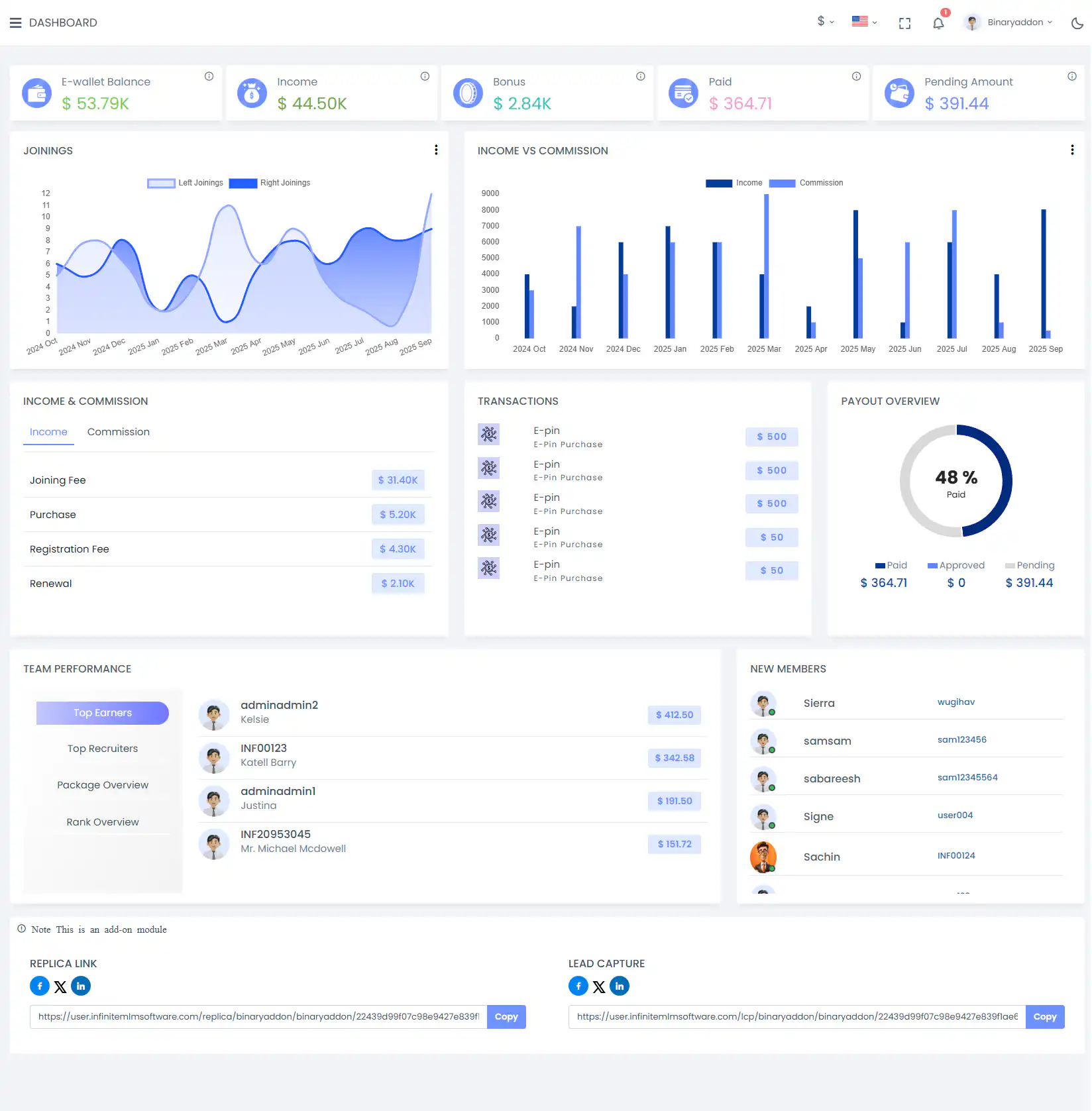Select Top Recruiters in Team Performance
Viewport: 1092px width, 1111px height.
102,748
